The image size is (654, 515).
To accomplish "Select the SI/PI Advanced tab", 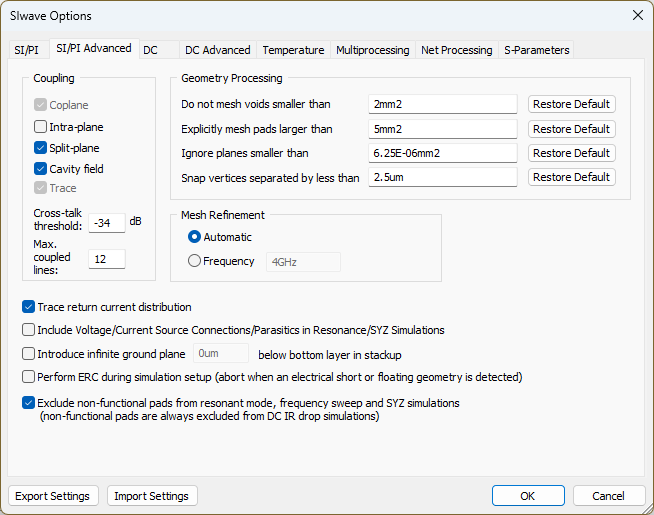I will tap(94, 48).
